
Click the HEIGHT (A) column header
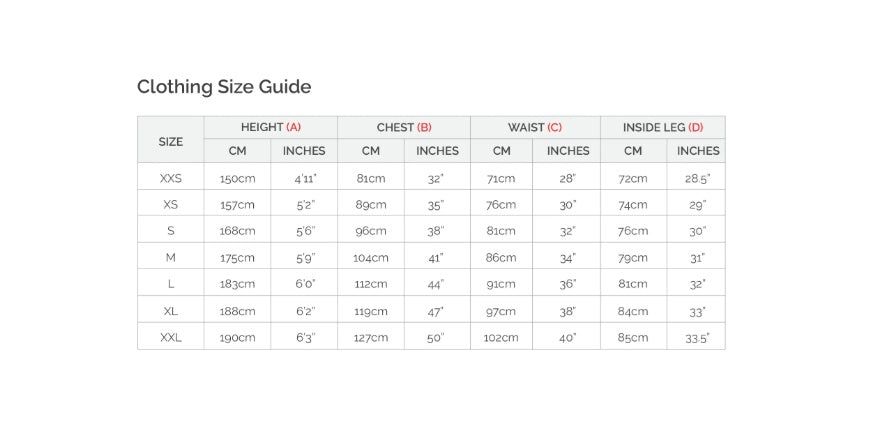point(271,127)
